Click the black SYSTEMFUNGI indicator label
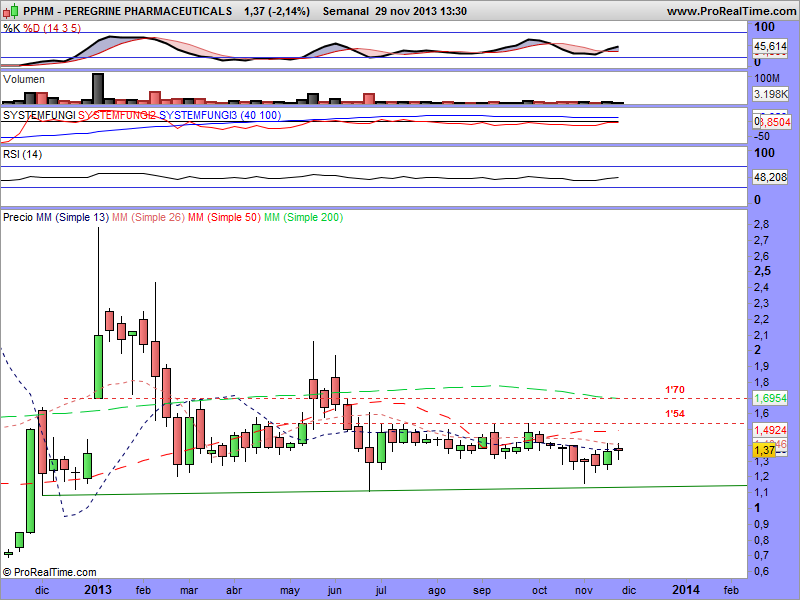 pyautogui.click(x=39, y=115)
